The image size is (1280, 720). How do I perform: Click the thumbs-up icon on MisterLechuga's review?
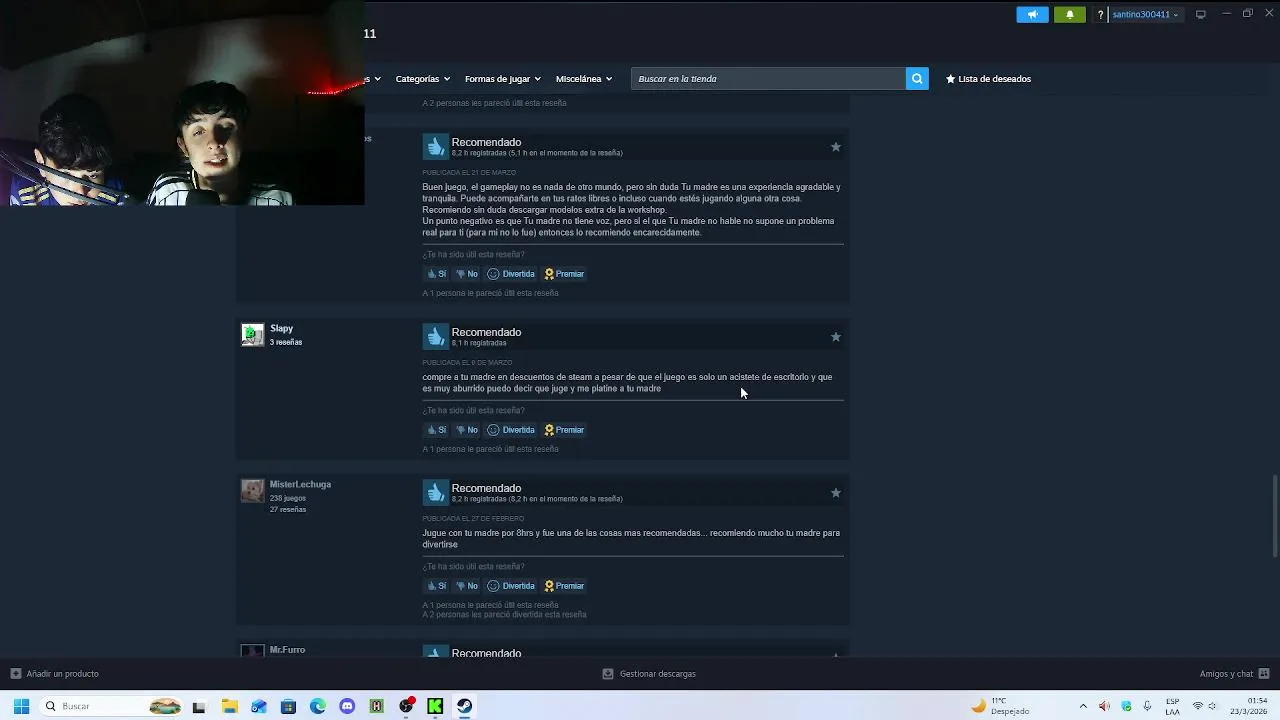pyautogui.click(x=435, y=492)
